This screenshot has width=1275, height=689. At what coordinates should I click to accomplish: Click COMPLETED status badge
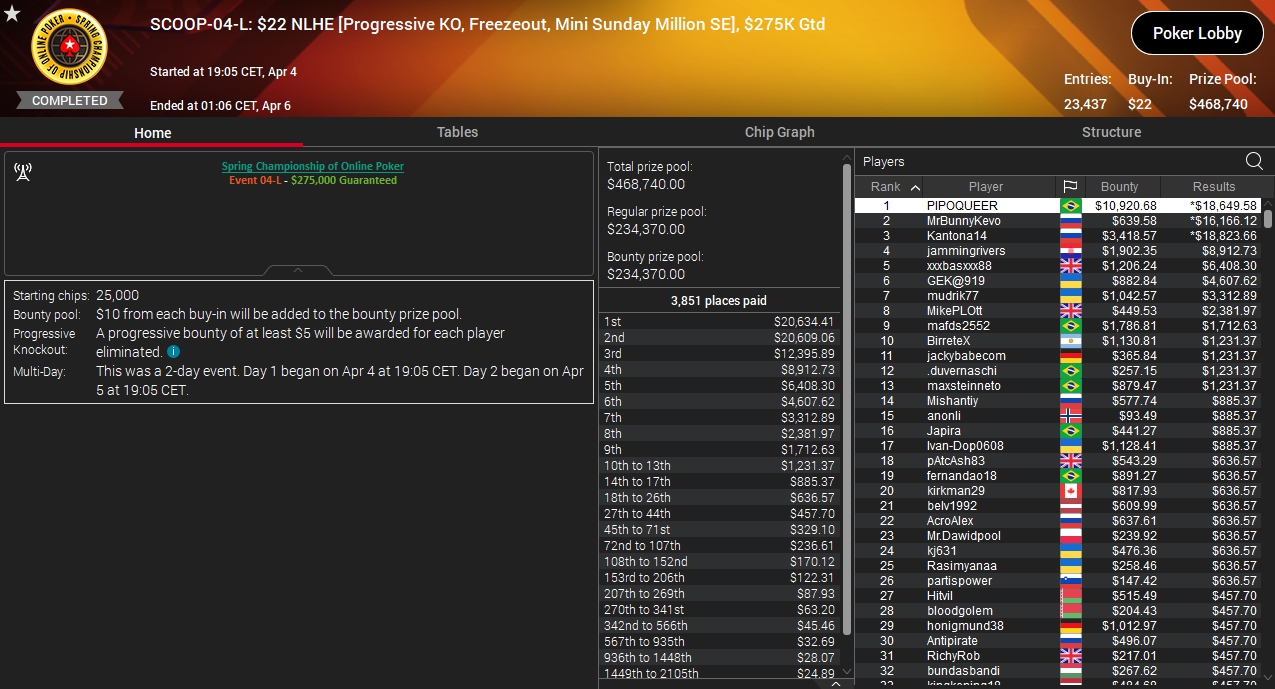(69, 100)
